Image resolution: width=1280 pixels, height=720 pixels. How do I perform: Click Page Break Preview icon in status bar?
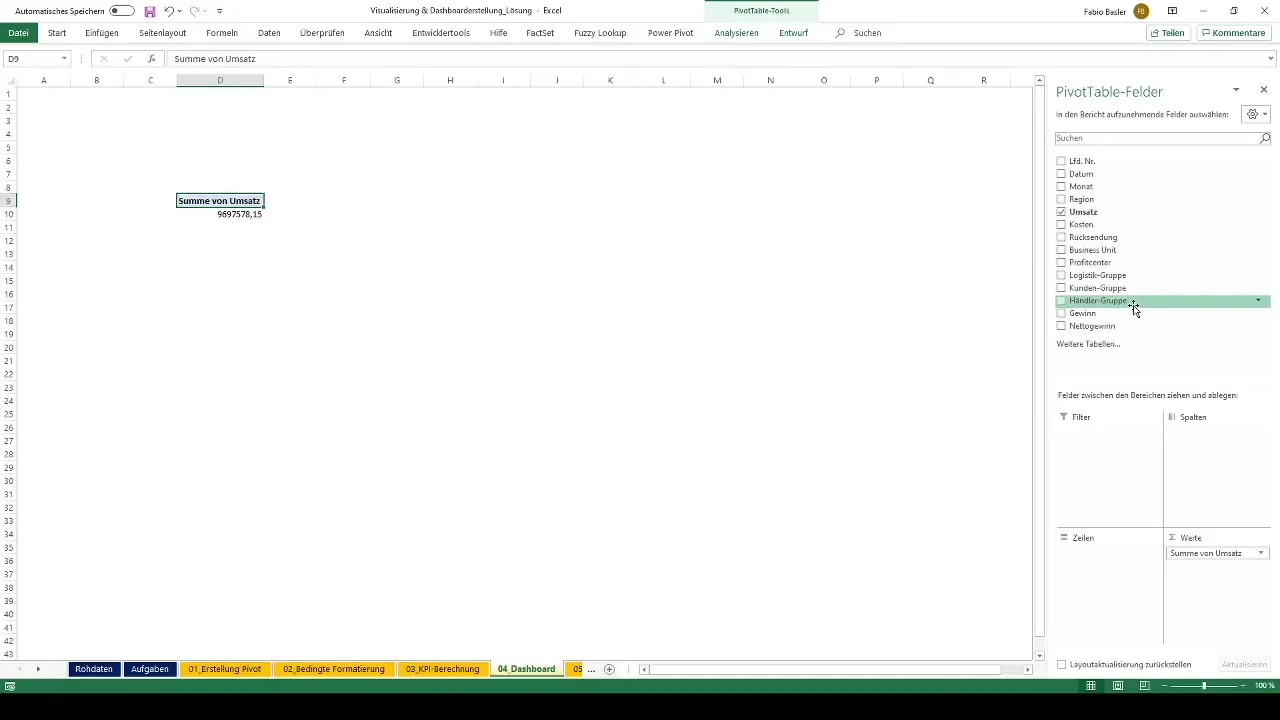[x=1145, y=686]
